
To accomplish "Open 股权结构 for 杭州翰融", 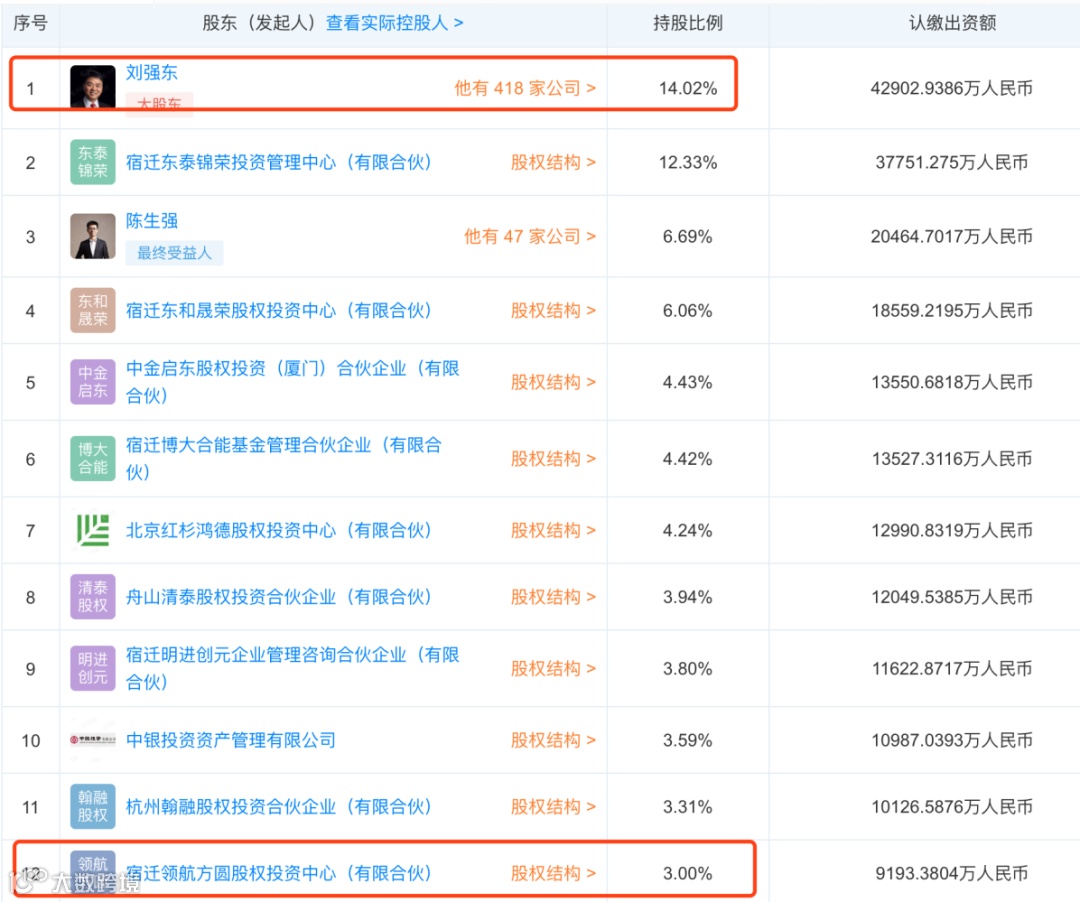I will click(x=553, y=807).
